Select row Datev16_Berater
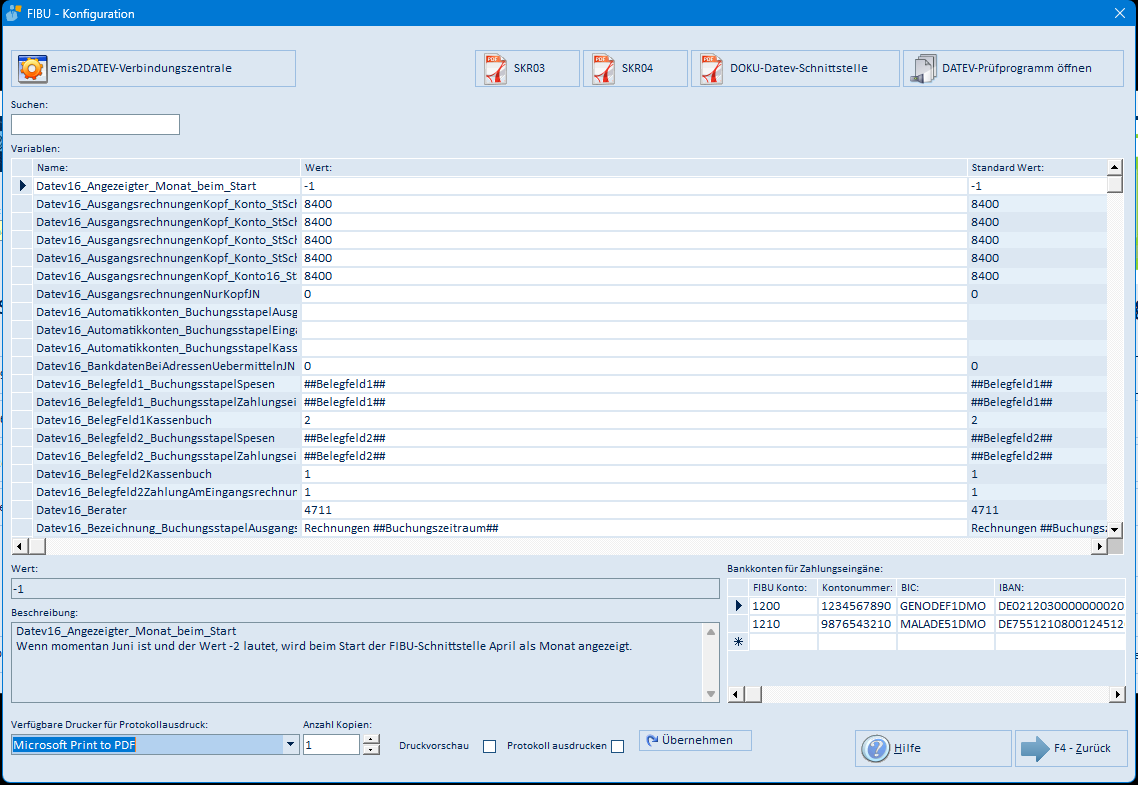1138x785 pixels. pos(167,510)
